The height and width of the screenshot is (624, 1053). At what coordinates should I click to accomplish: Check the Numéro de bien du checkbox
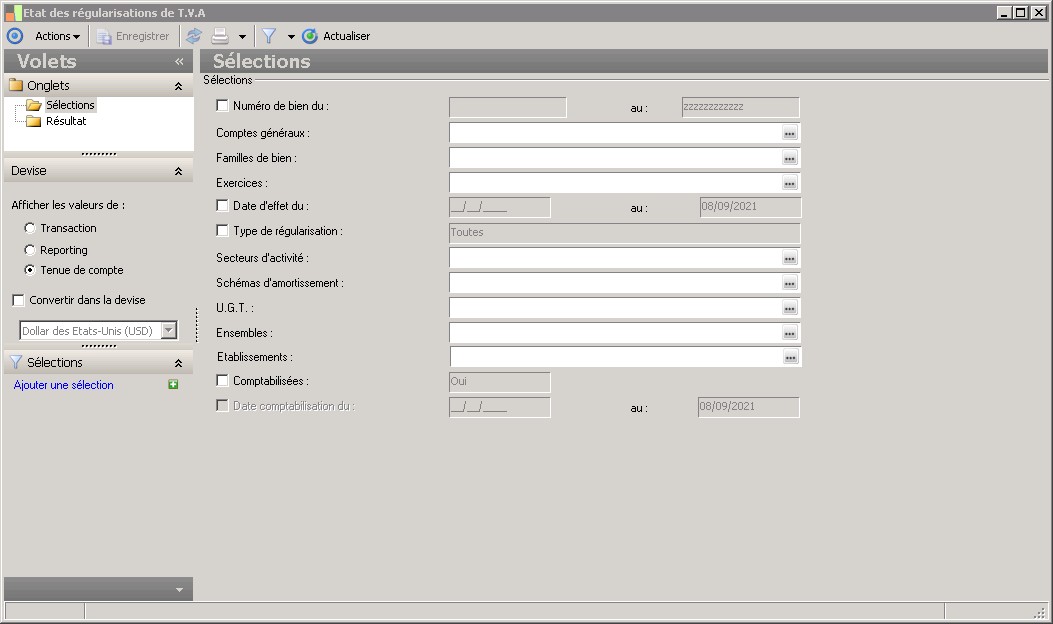pos(222,105)
